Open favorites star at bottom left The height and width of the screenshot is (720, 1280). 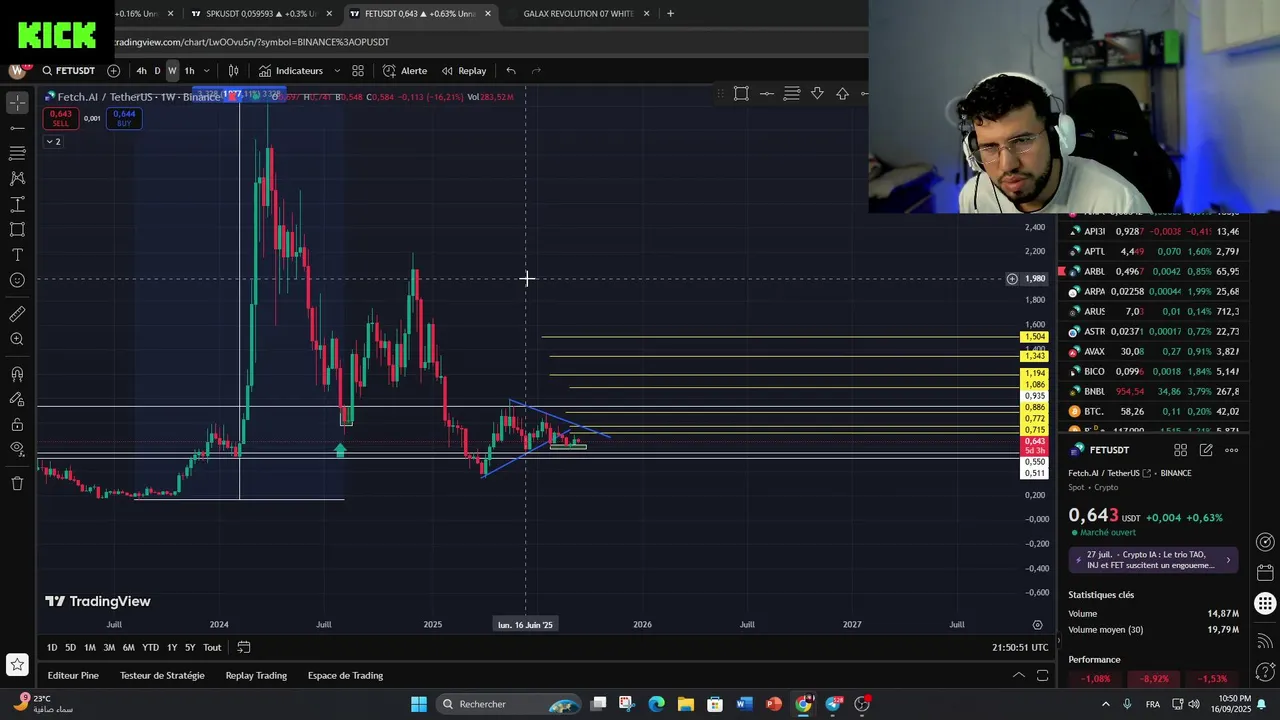pyautogui.click(x=17, y=665)
